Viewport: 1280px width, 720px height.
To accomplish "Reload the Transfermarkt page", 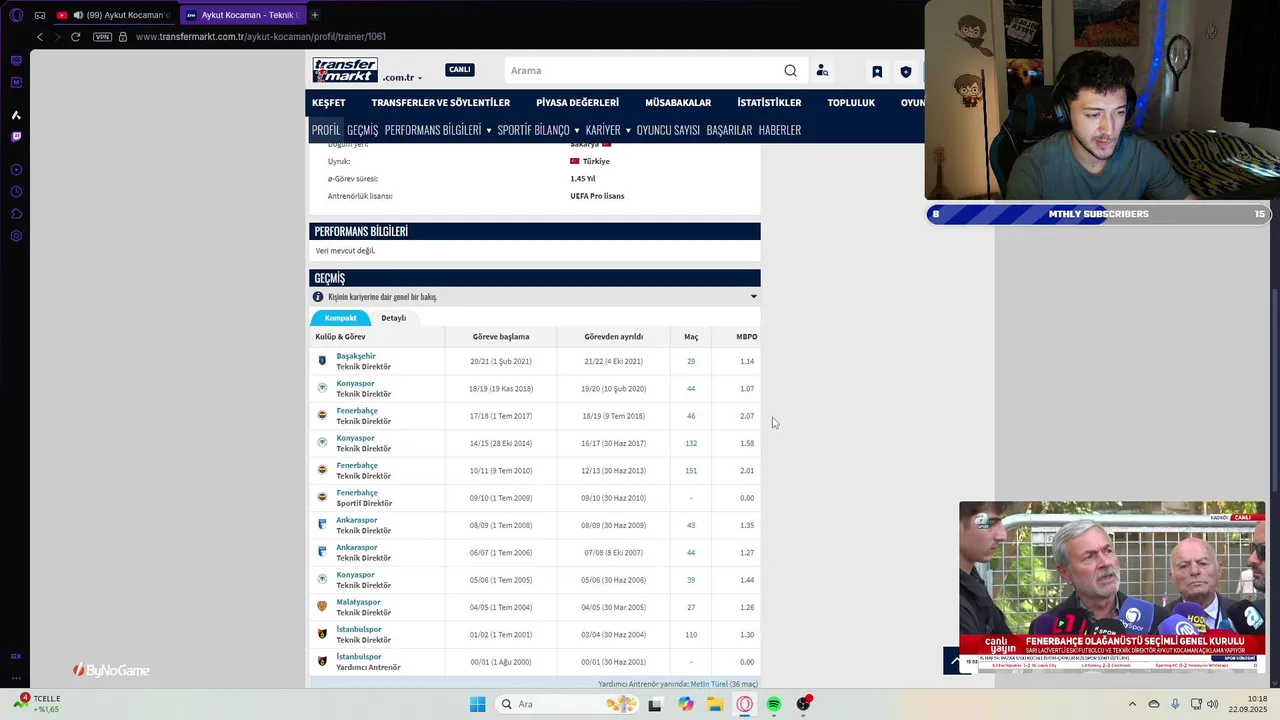I will [75, 37].
